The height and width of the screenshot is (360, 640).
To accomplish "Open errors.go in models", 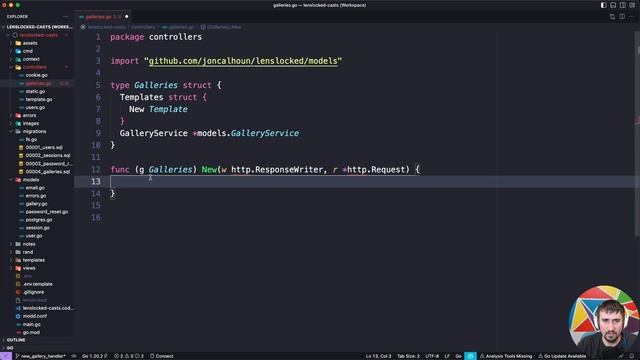I will click(36, 196).
